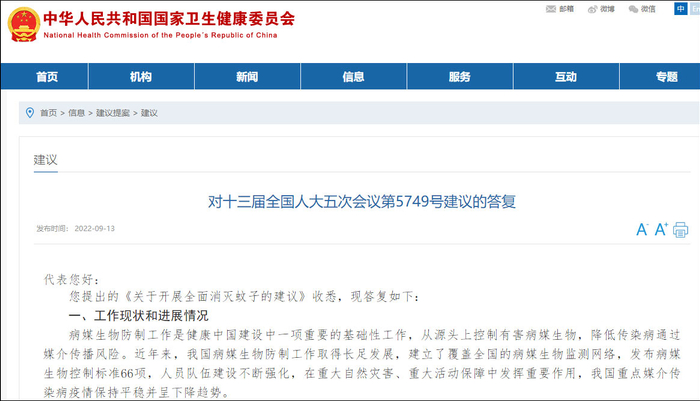
Task: Open the 机构 navigation menu
Action: 141,77
